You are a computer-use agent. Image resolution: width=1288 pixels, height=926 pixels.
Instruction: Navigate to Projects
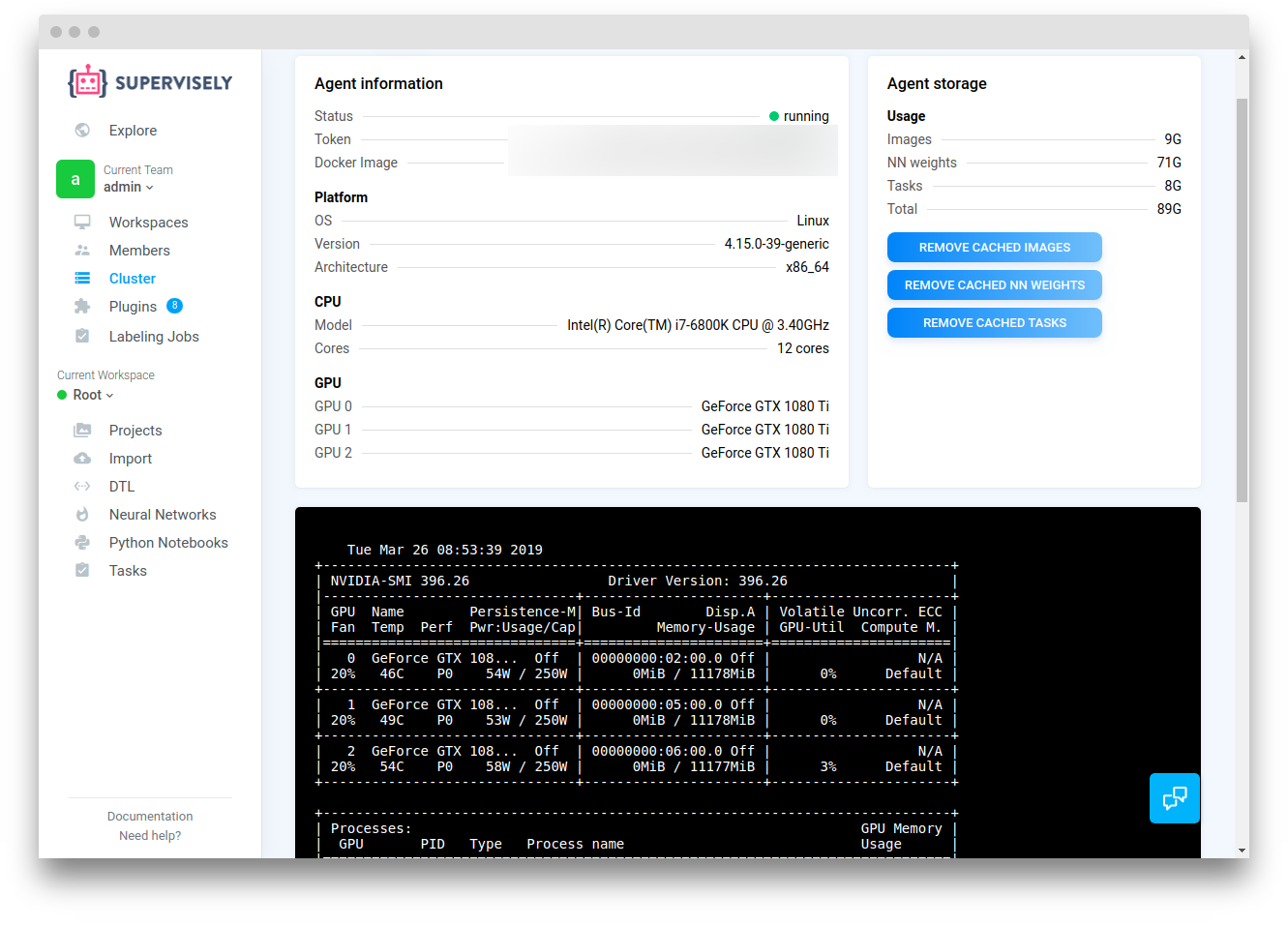point(135,431)
